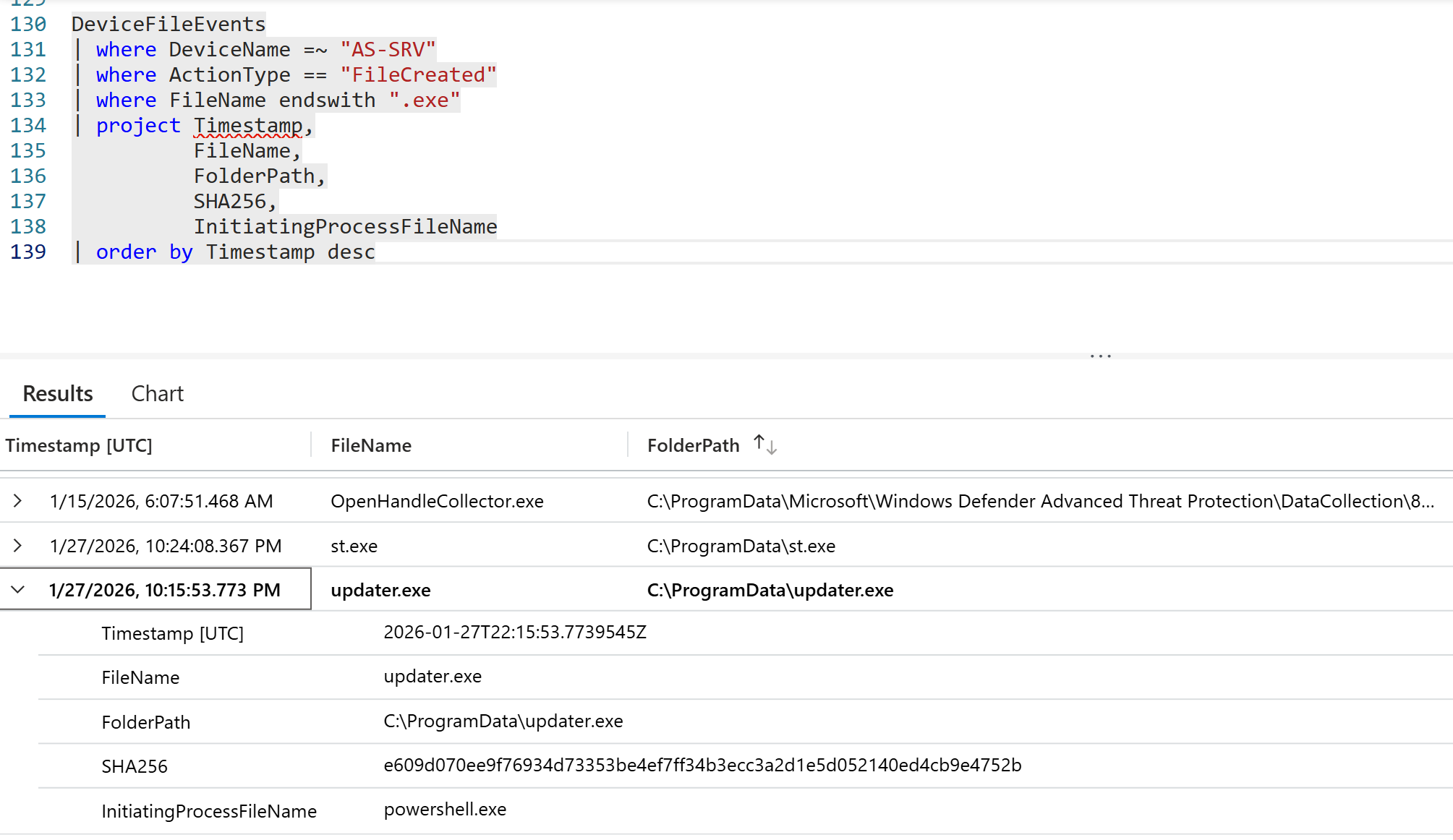Select the Results tab

pyautogui.click(x=58, y=394)
